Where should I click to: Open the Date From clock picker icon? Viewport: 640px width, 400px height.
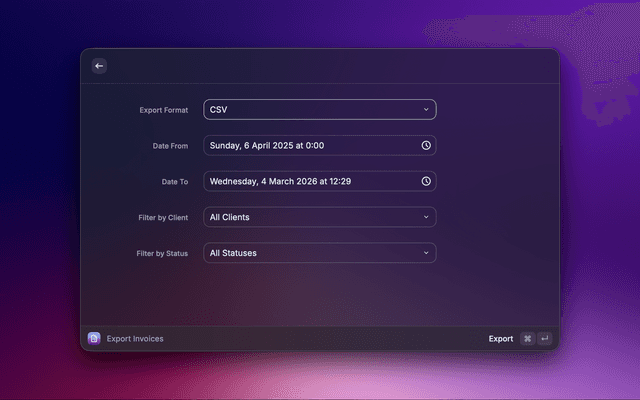click(426, 146)
